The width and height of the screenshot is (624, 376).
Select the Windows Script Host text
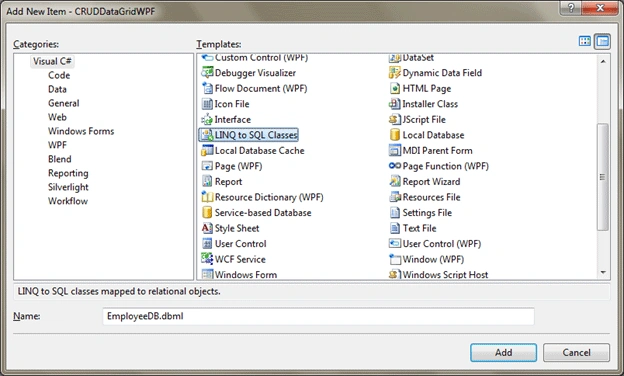pos(445,275)
